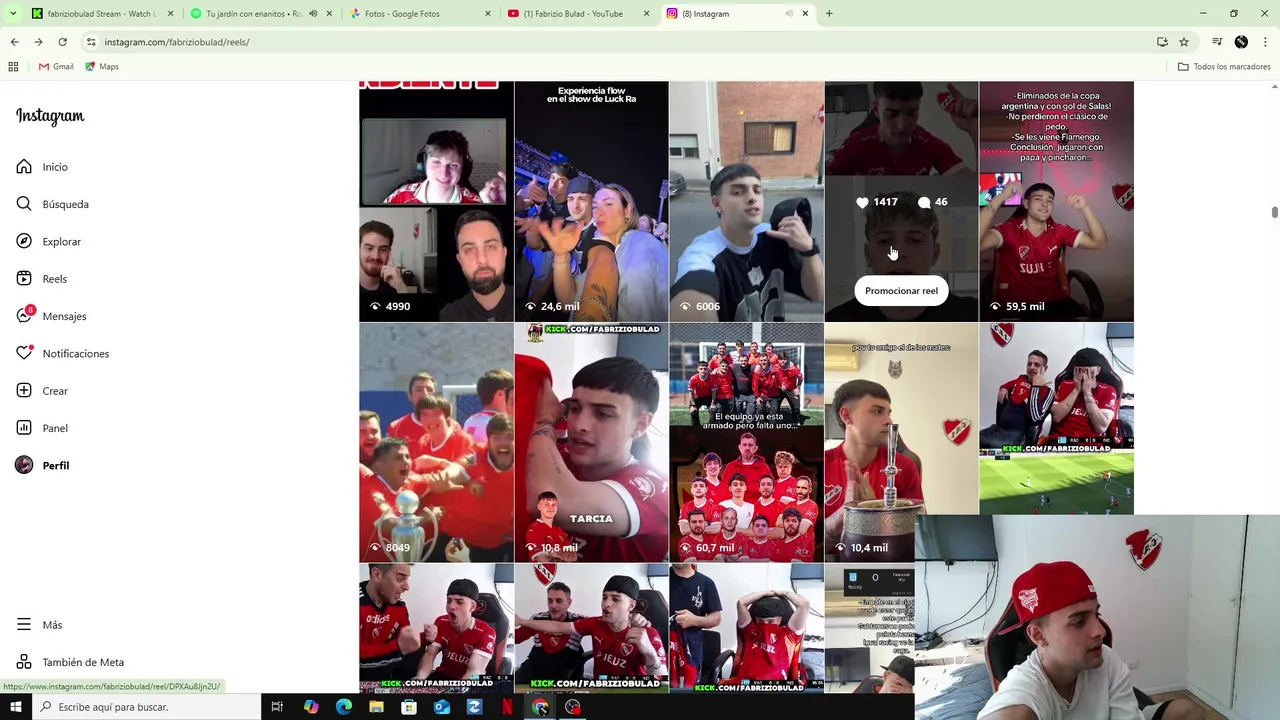Click the install app icon in address bar

tap(1162, 42)
